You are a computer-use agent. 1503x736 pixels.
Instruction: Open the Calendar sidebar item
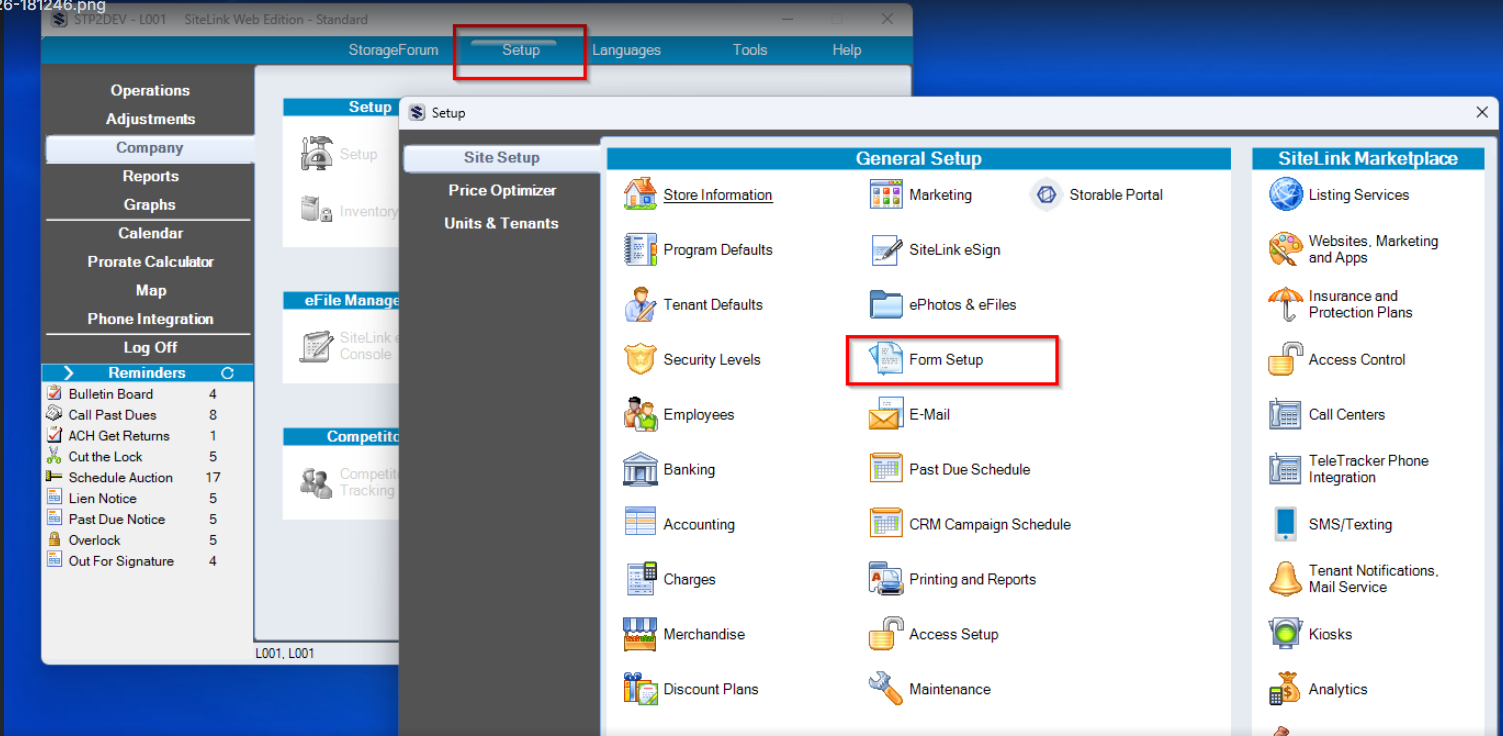coord(150,233)
